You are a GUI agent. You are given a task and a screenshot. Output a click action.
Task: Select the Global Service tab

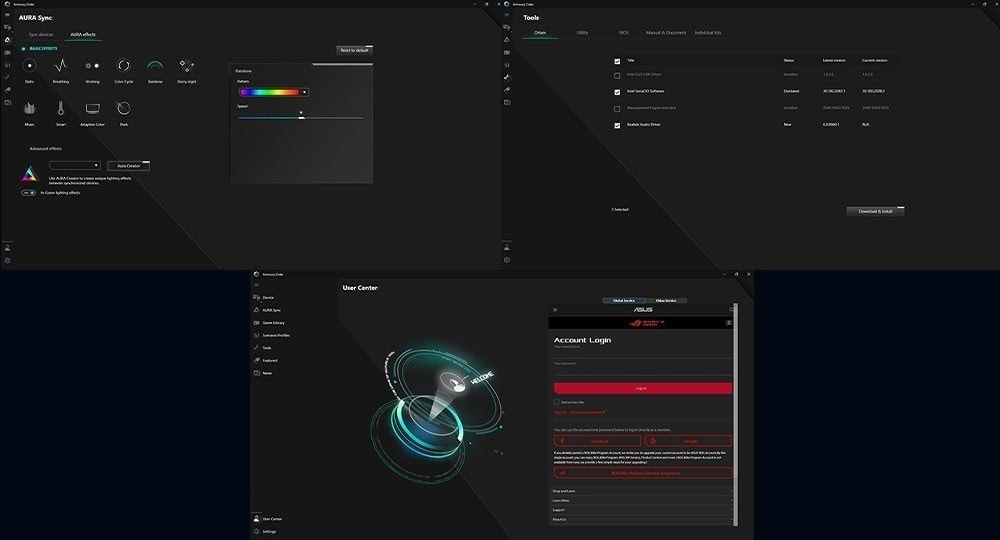tap(624, 300)
